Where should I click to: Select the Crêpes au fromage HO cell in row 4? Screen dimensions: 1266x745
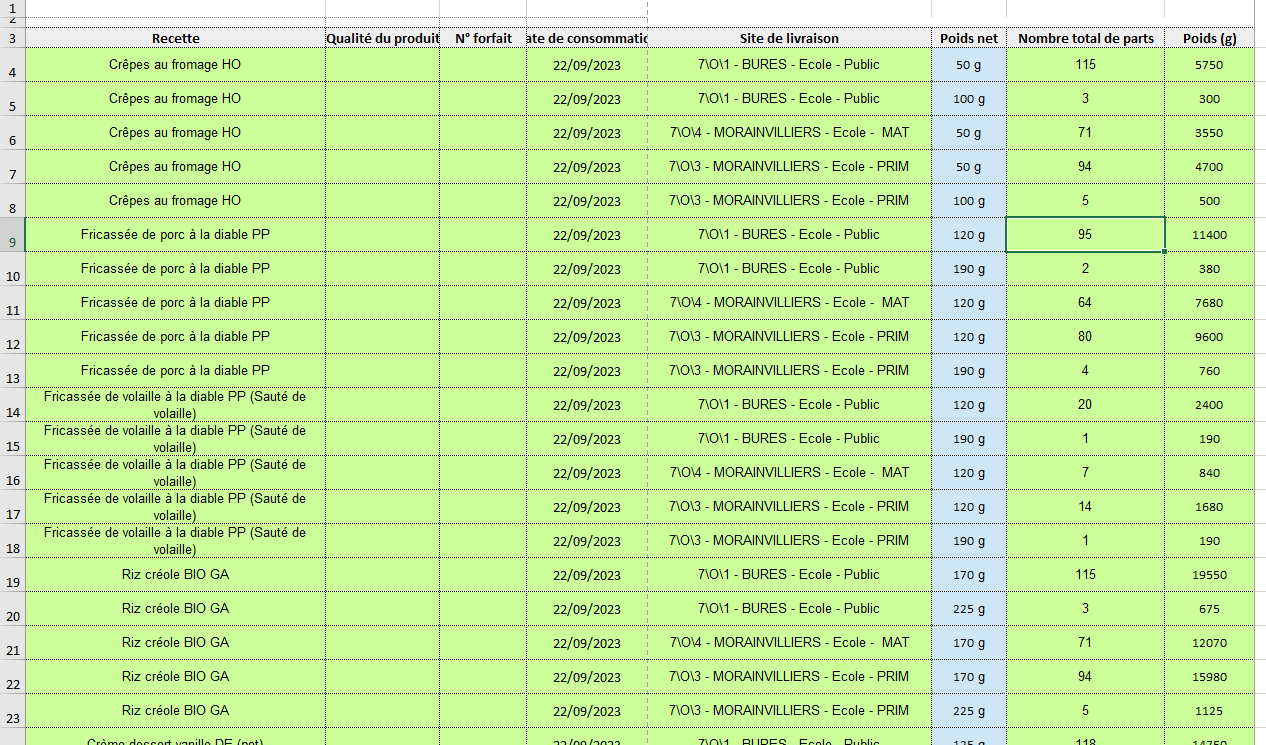(175, 65)
